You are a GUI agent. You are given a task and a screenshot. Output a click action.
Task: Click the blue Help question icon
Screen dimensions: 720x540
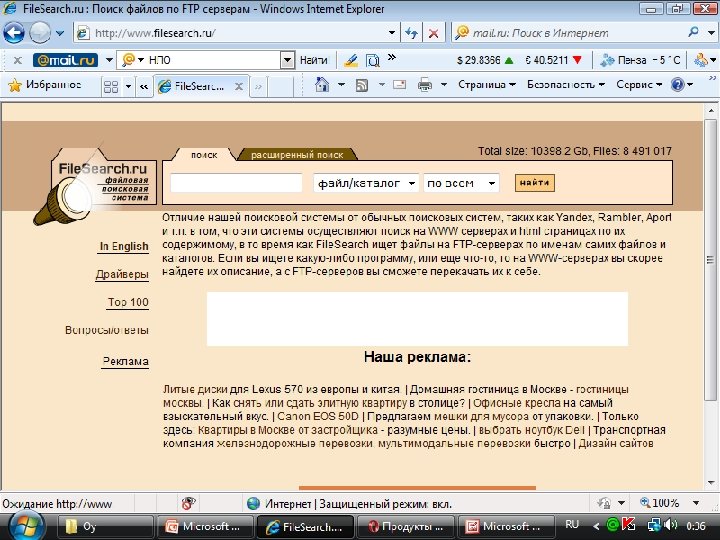678,84
